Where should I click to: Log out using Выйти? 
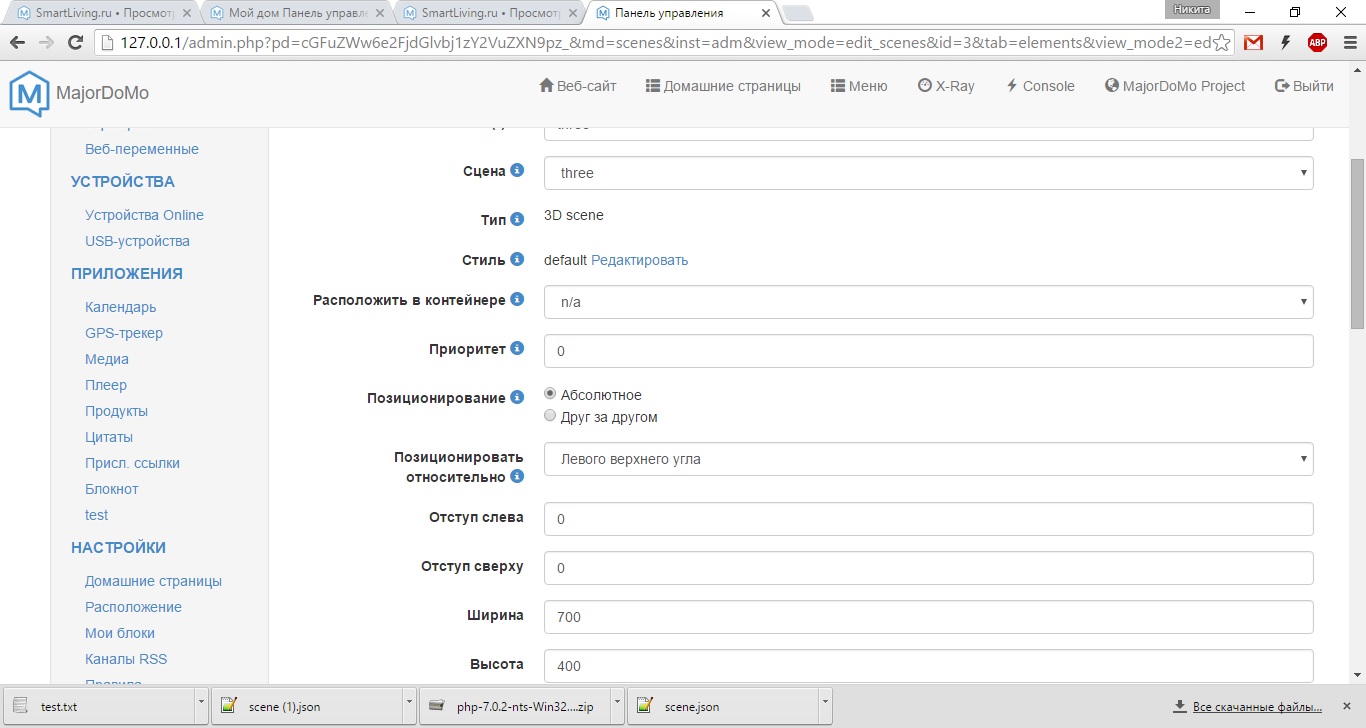[1304, 86]
